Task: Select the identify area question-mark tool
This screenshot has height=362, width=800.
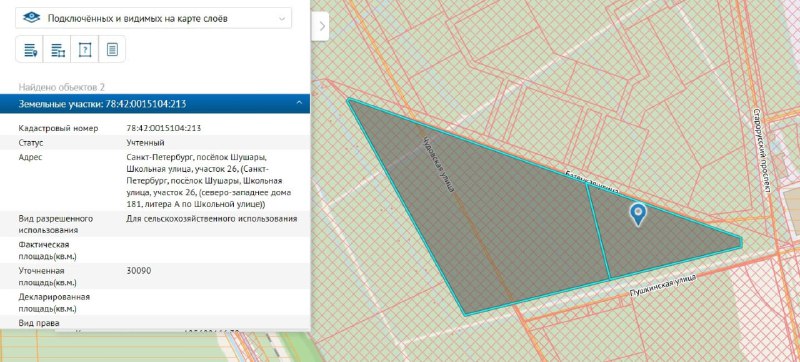Action: pyautogui.click(x=85, y=49)
